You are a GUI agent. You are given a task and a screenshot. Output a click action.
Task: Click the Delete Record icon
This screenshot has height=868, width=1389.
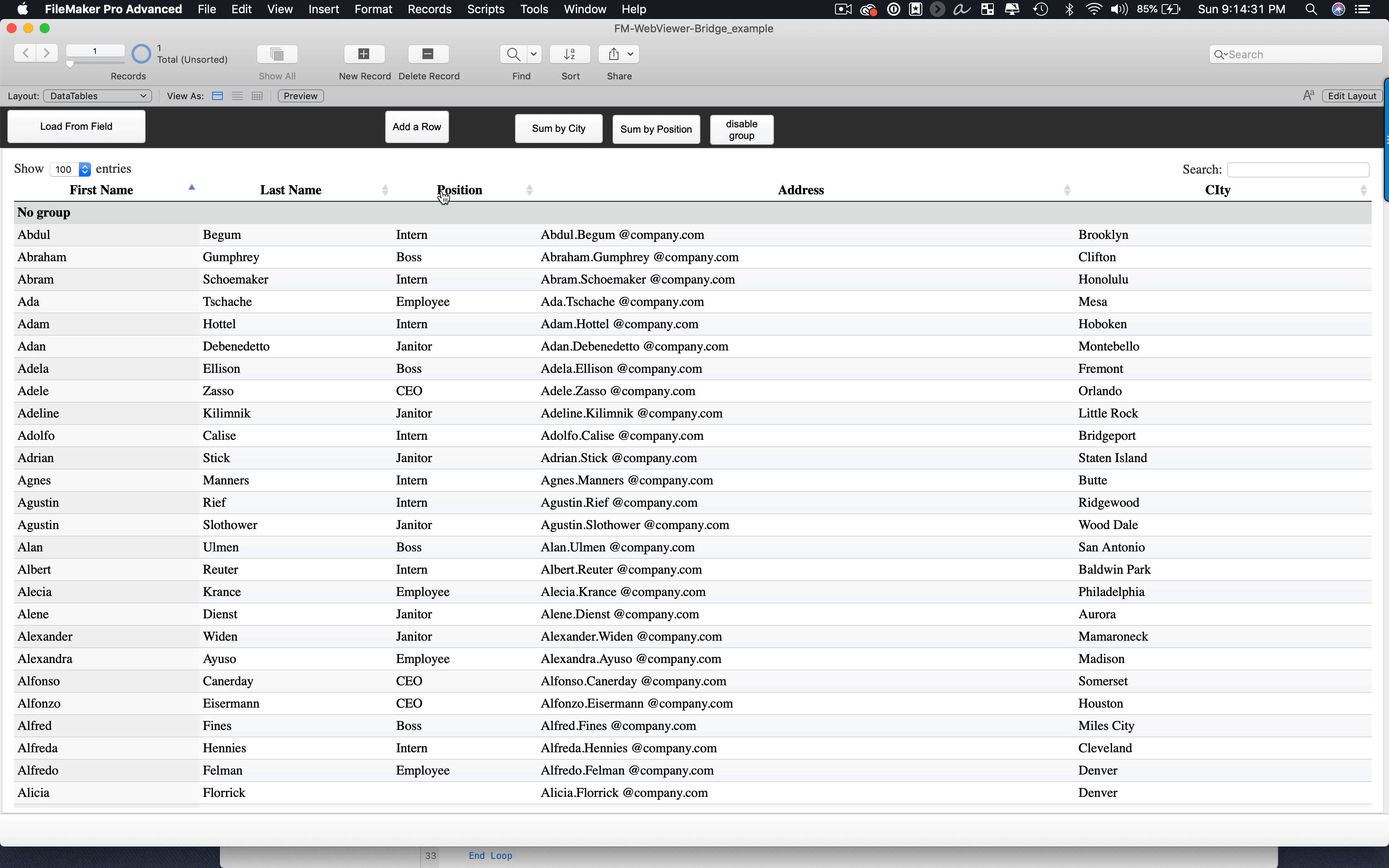point(428,54)
